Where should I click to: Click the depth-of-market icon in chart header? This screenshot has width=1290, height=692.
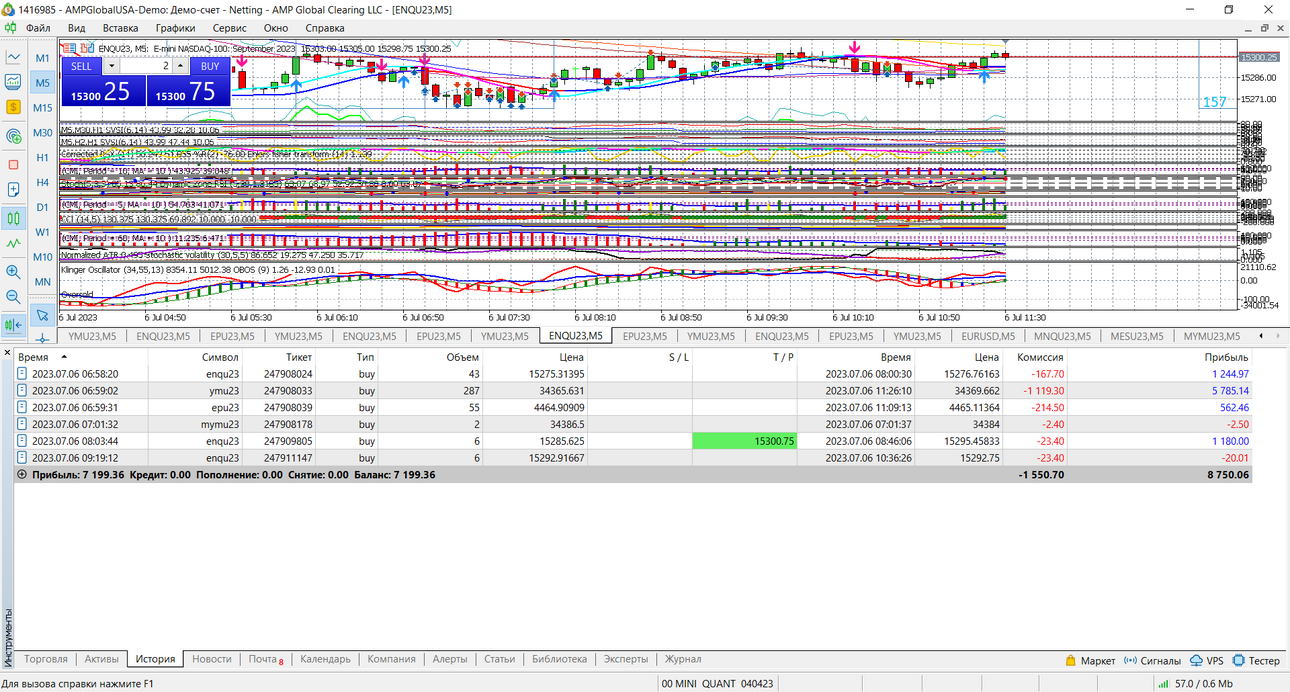pyautogui.click(x=69, y=47)
